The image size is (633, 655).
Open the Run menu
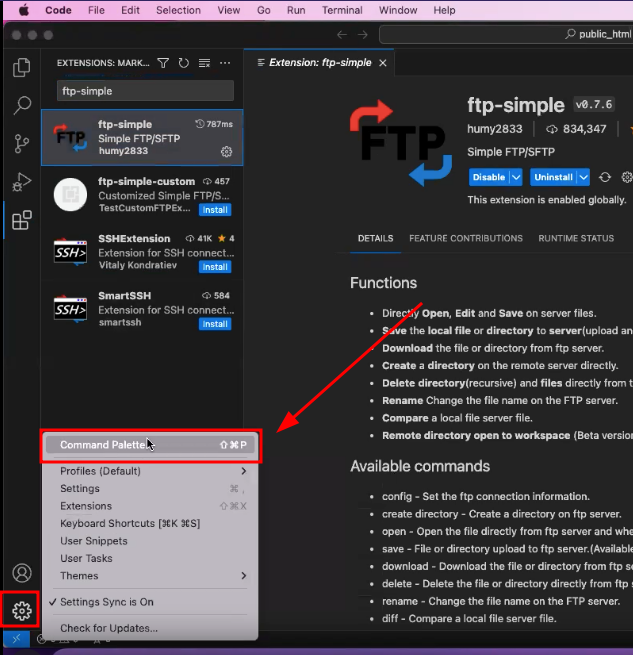pos(296,10)
